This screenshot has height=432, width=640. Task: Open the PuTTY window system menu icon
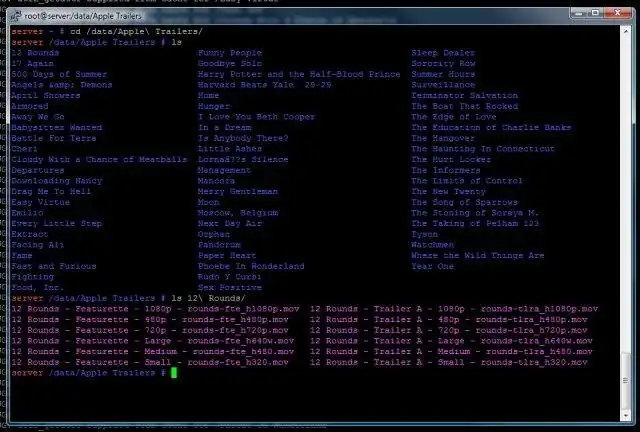point(16,16)
